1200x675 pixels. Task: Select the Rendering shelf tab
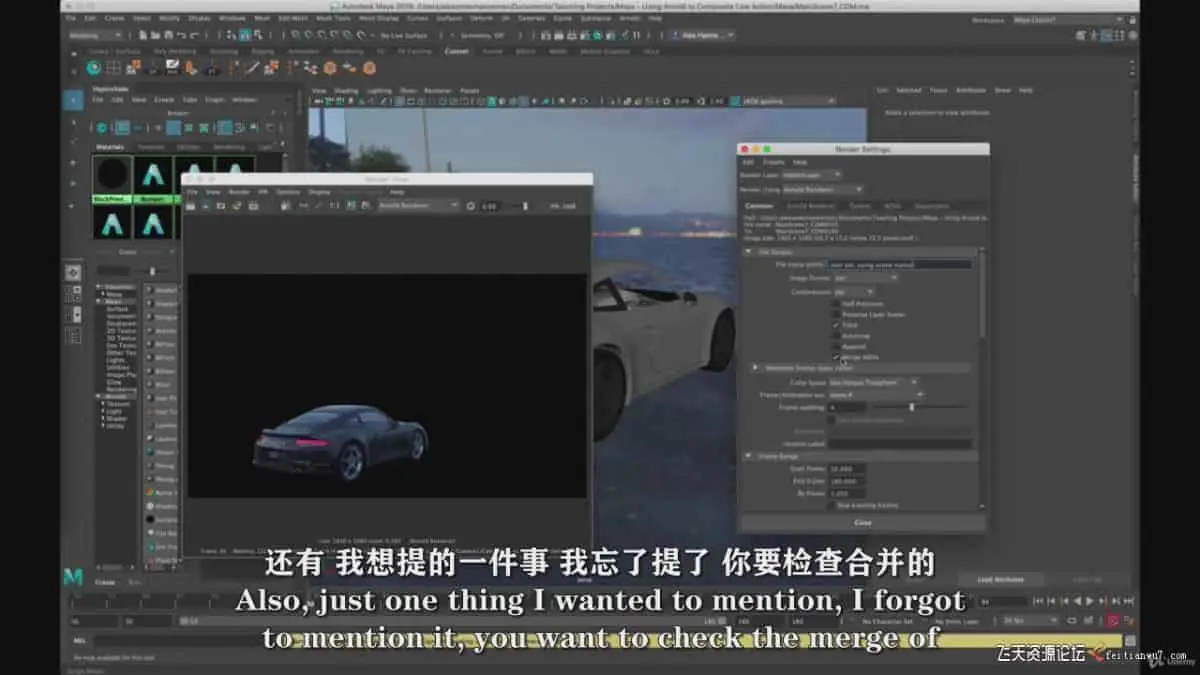(x=348, y=51)
